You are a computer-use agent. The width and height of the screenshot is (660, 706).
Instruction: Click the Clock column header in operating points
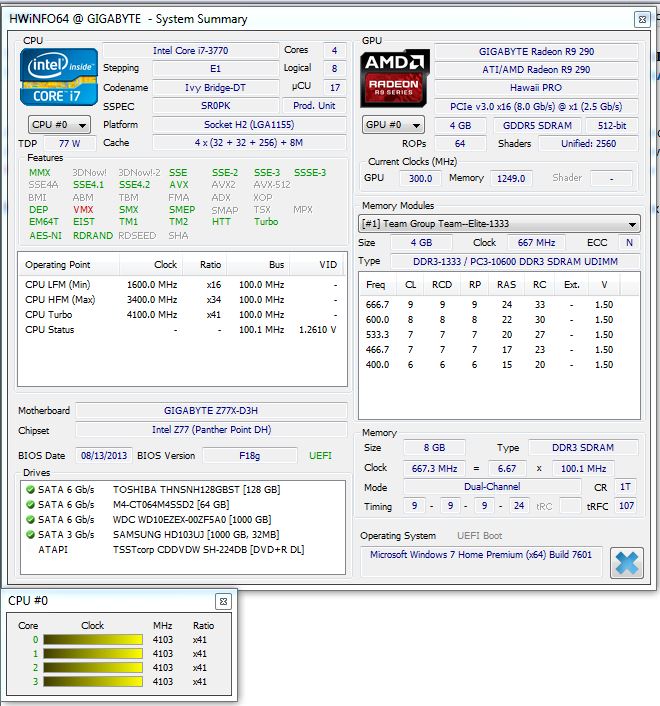[x=151, y=265]
